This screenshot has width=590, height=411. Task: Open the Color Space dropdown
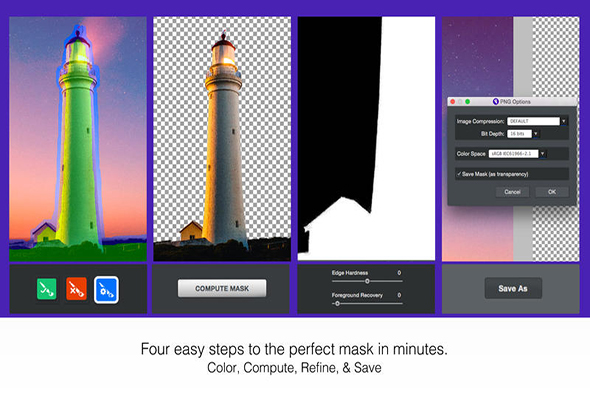(x=543, y=154)
